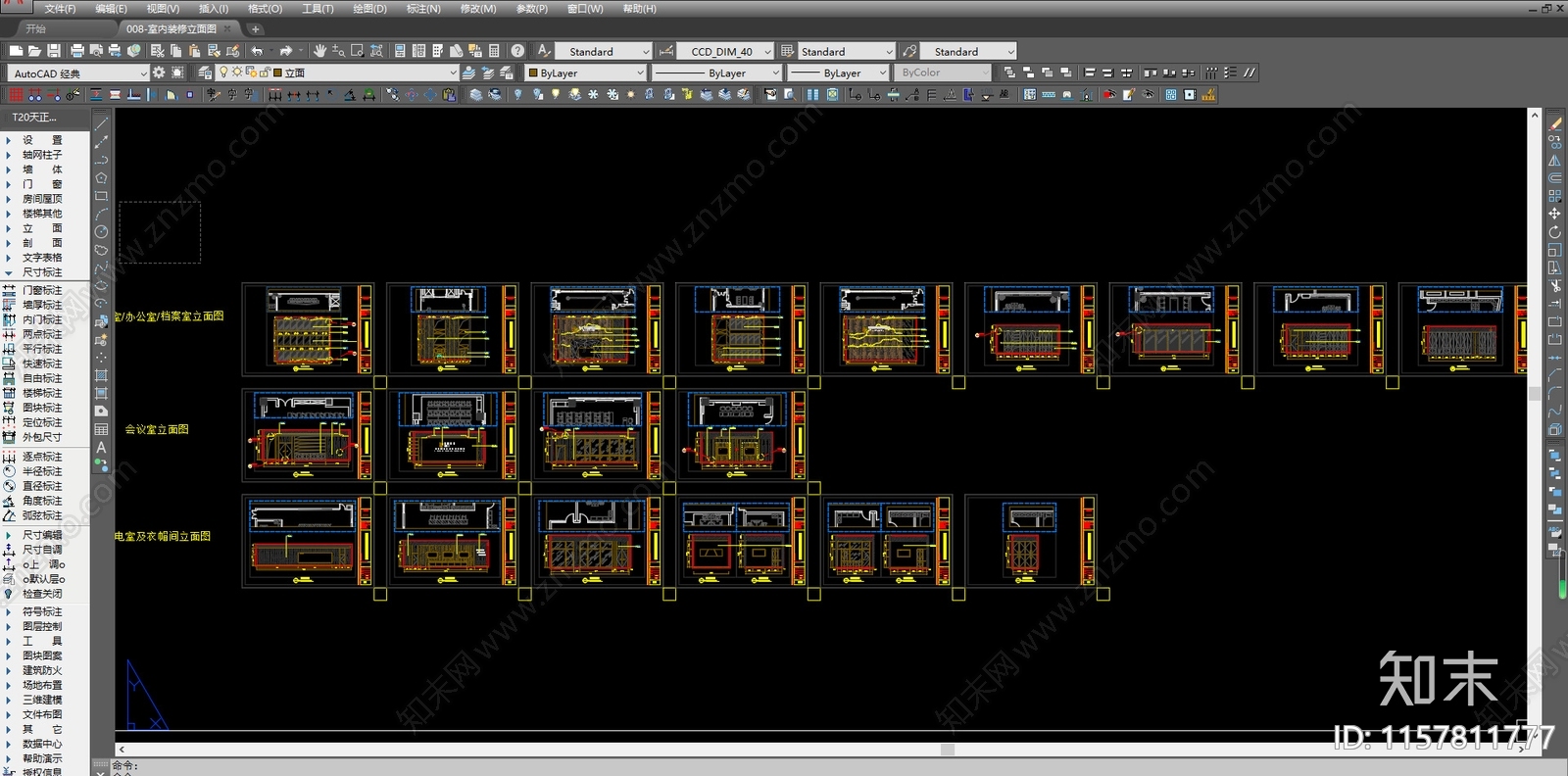
Task: Click the 检查关闭 command
Action: (41, 594)
